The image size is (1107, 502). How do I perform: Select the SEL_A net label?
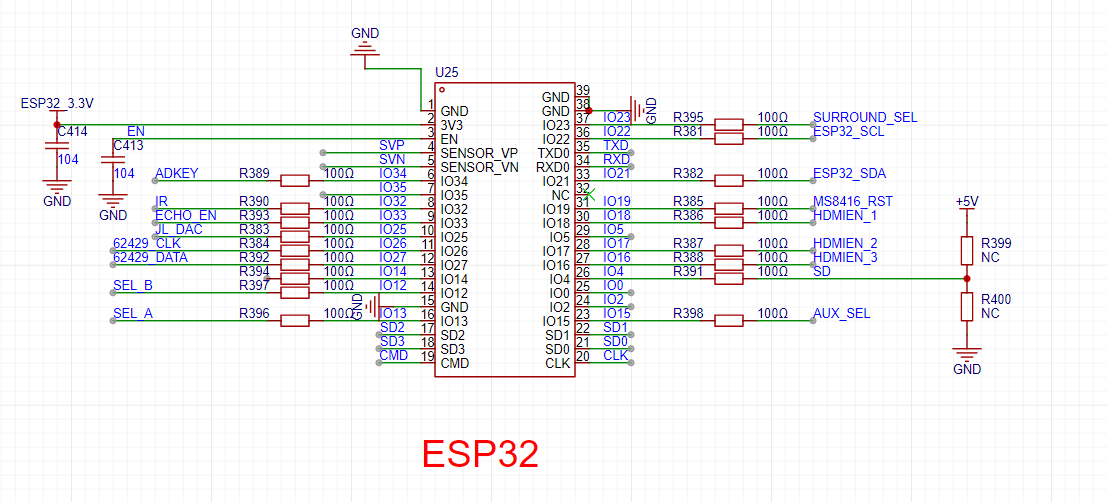pyautogui.click(x=133, y=313)
